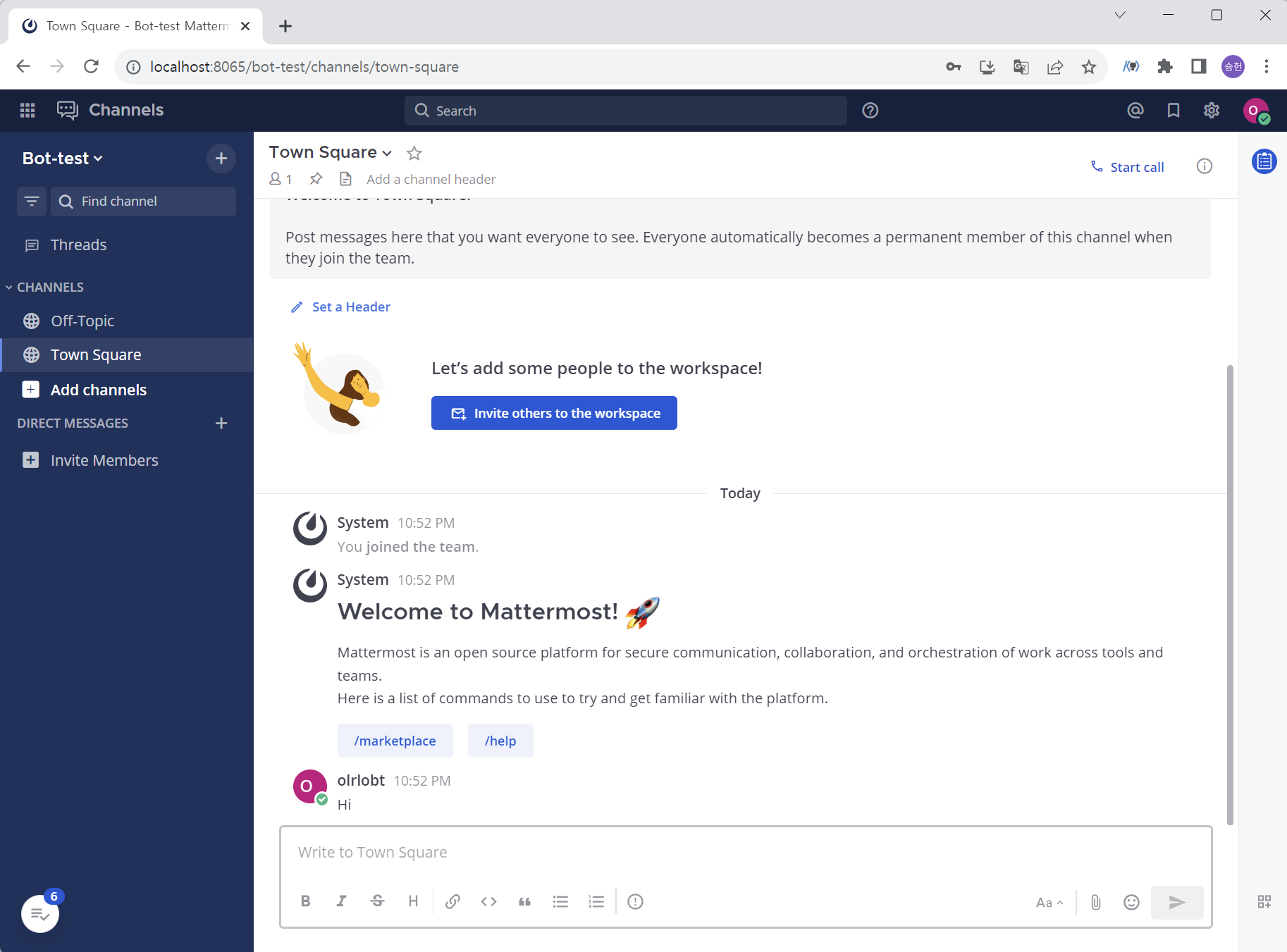View channel members count icon

[281, 179]
